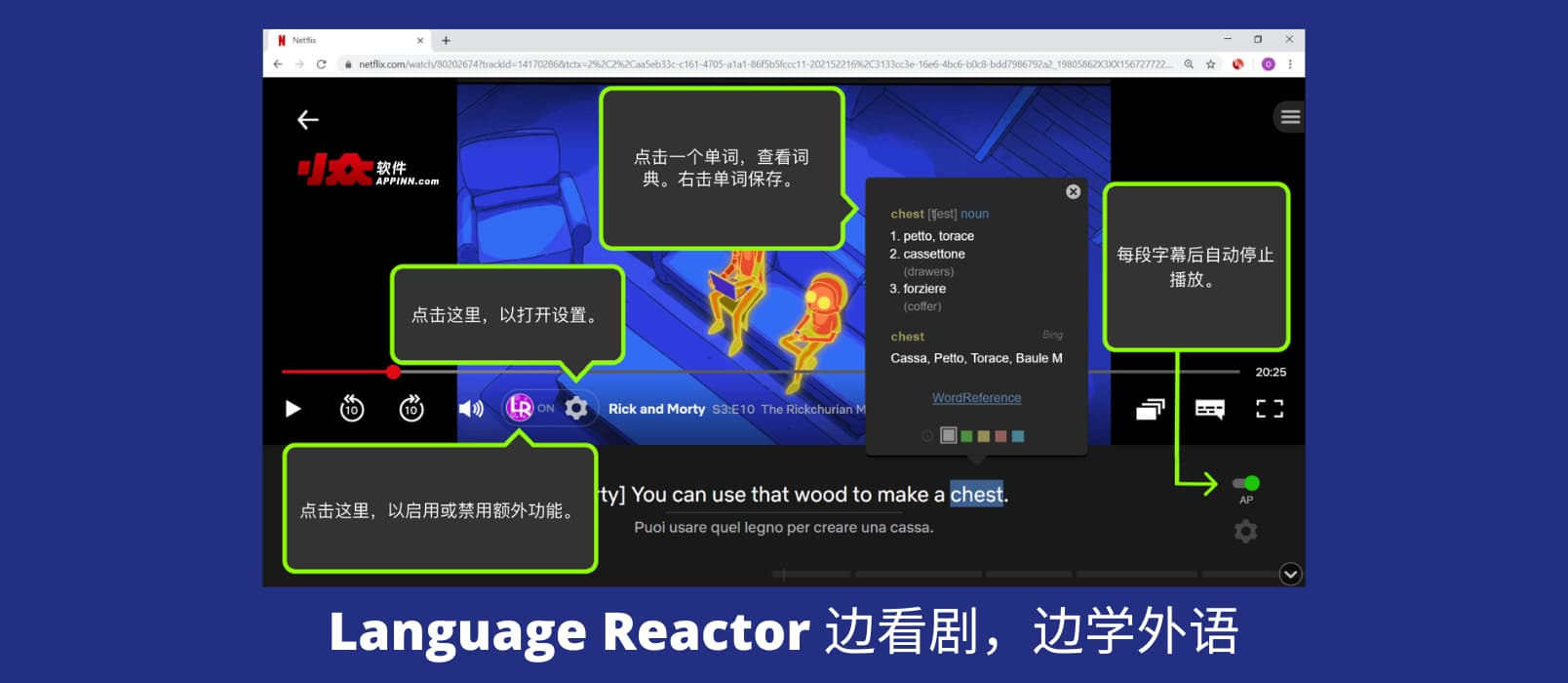Image resolution: width=1568 pixels, height=683 pixels.
Task: Rewind the video 10 seconds
Action: coord(352,408)
